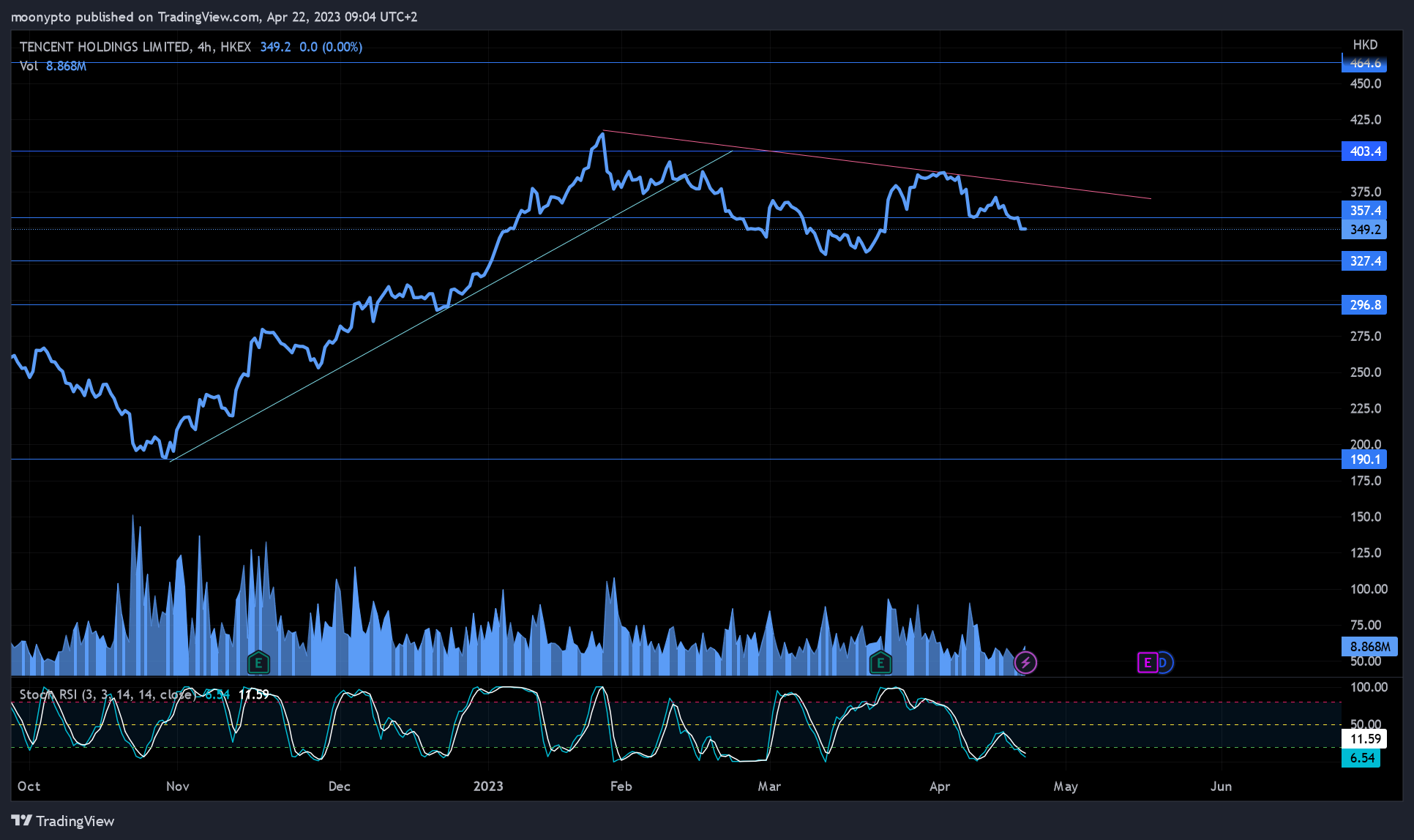This screenshot has height=840, width=1414.
Task: Click the 150.0 tick on price axis
Action: pos(1366,517)
